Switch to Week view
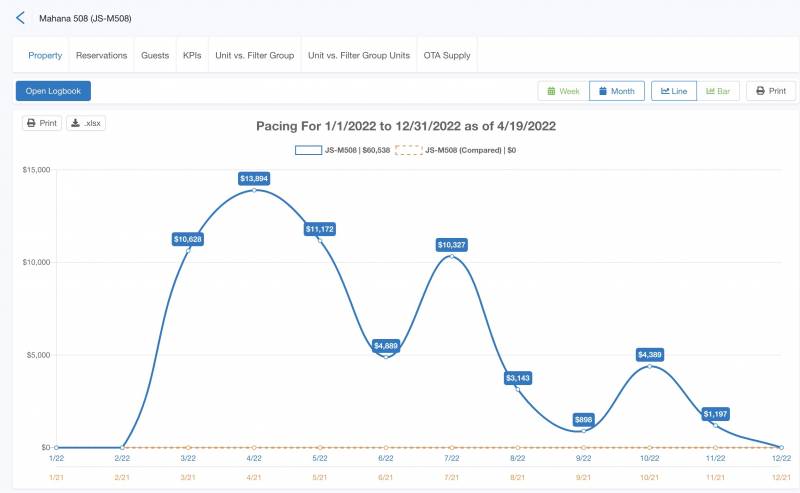Viewport: 800px width, 493px height. 562,91
